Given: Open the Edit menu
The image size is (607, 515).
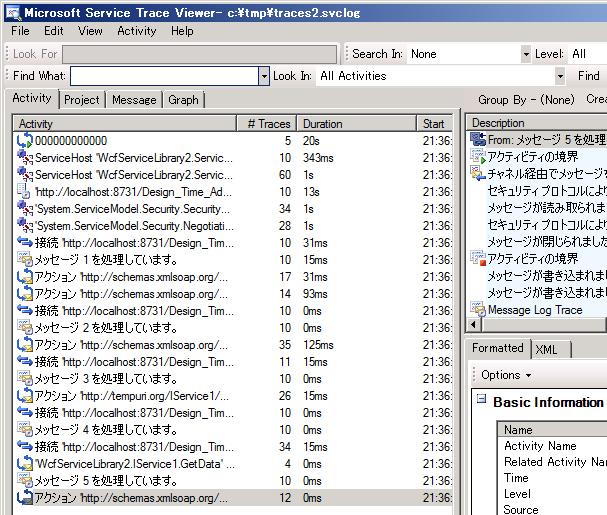Looking at the screenshot, I should [53, 31].
